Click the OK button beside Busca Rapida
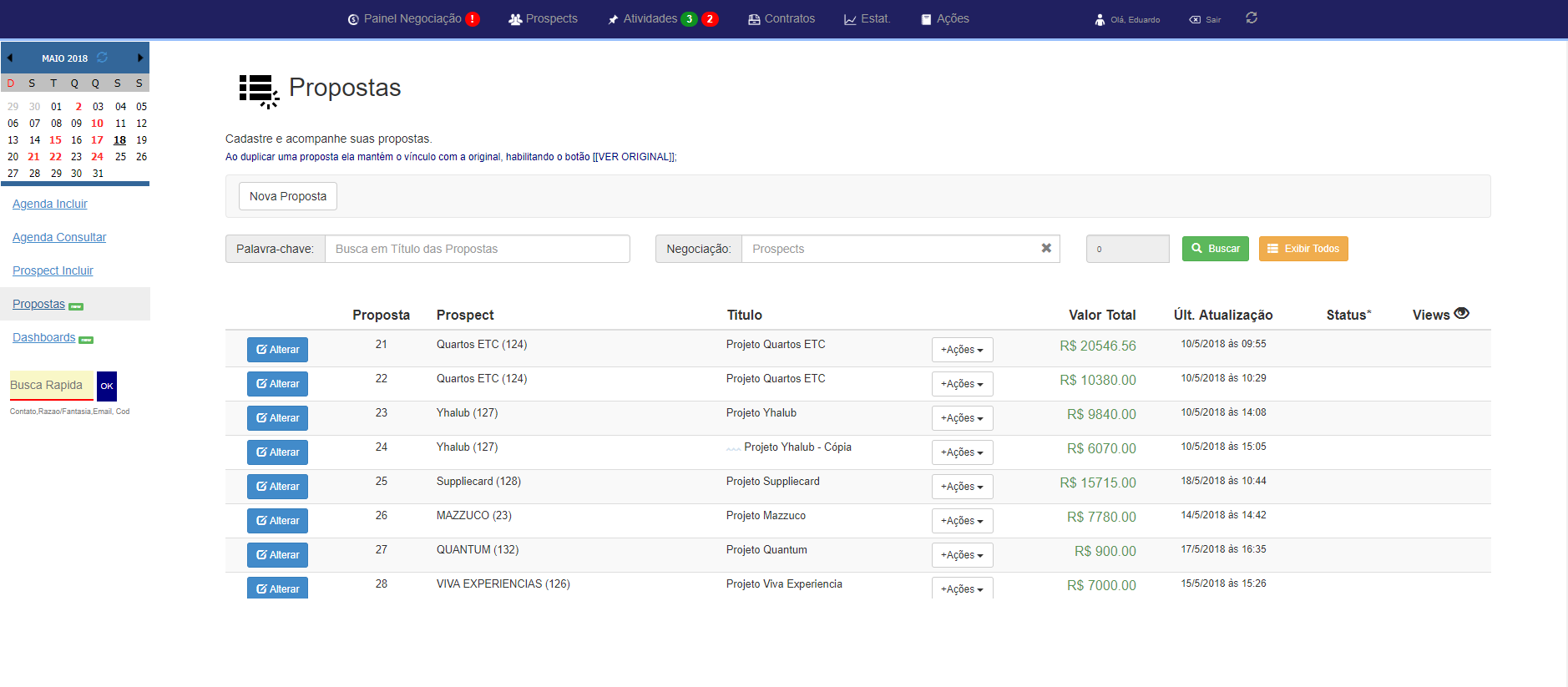The image size is (1568, 687). 107,386
